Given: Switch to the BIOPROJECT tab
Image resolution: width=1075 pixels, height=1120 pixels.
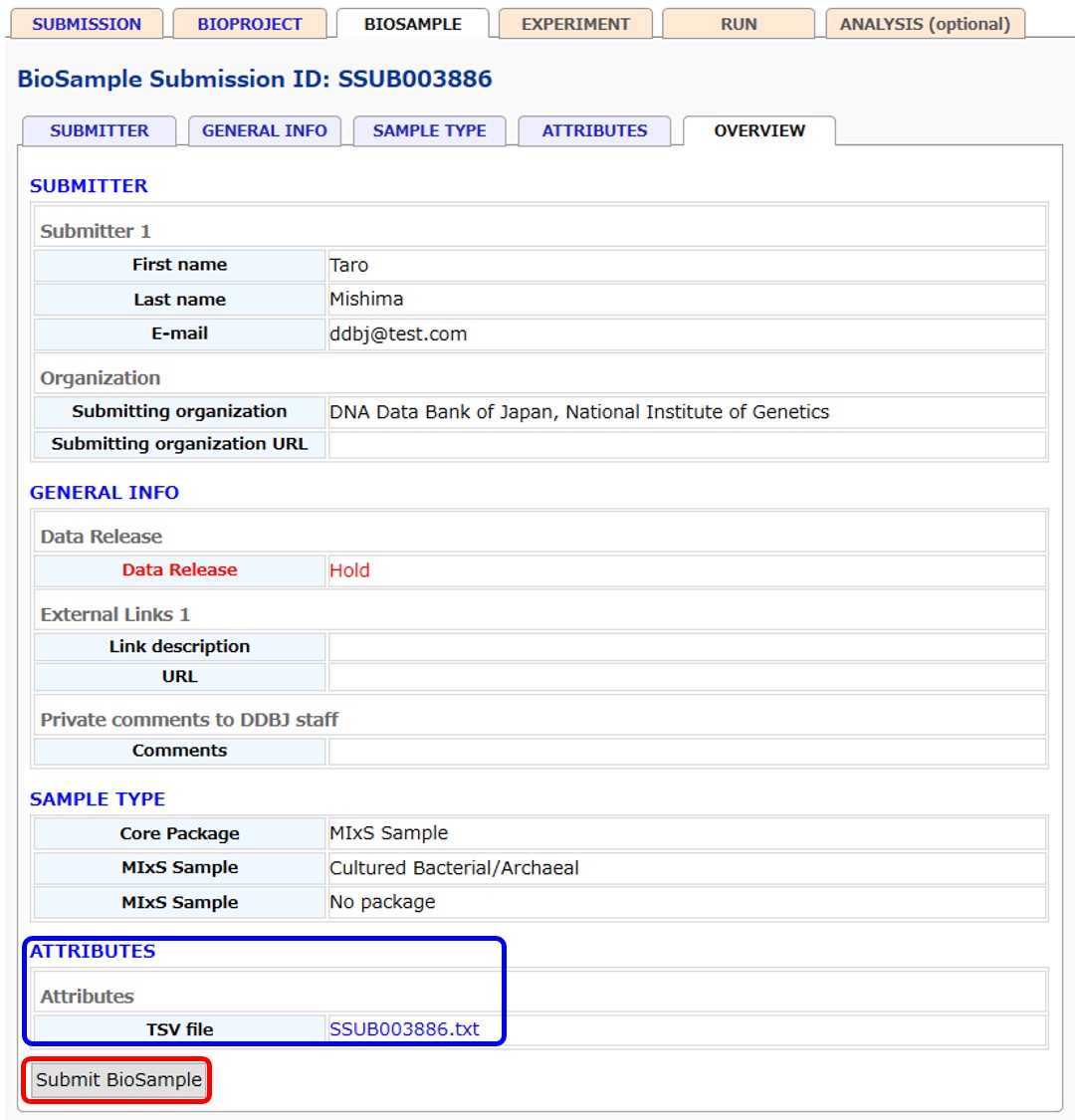Looking at the screenshot, I should pyautogui.click(x=250, y=24).
